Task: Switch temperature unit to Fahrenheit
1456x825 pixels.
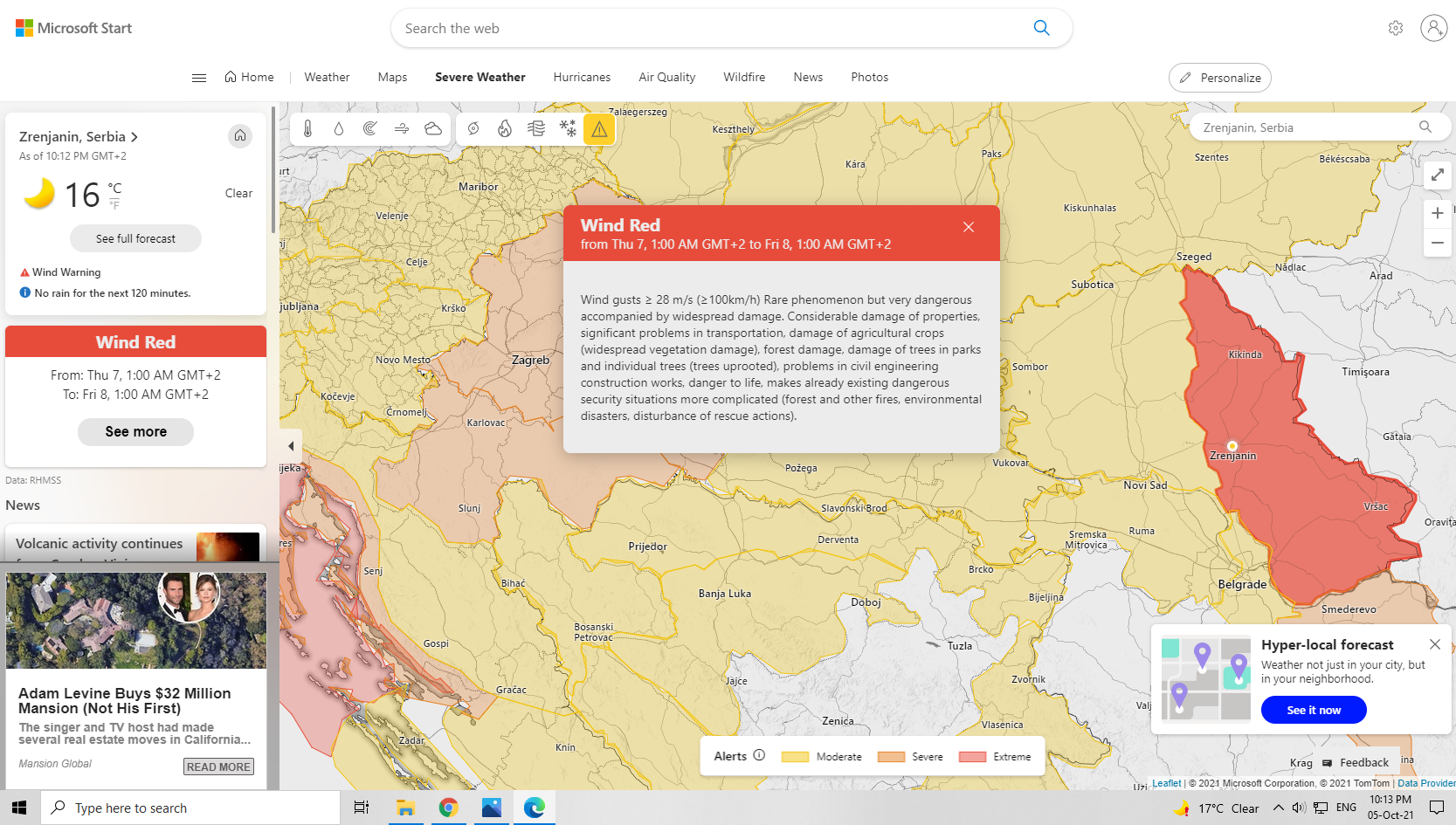Action: tap(115, 204)
